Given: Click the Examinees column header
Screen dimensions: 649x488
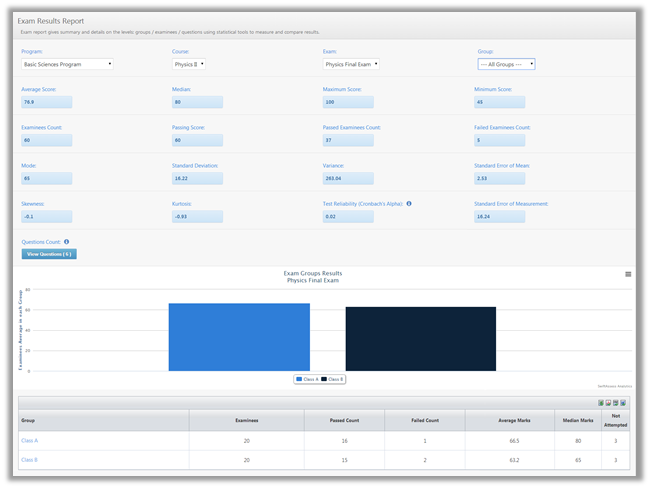Looking at the screenshot, I should click(245, 421).
